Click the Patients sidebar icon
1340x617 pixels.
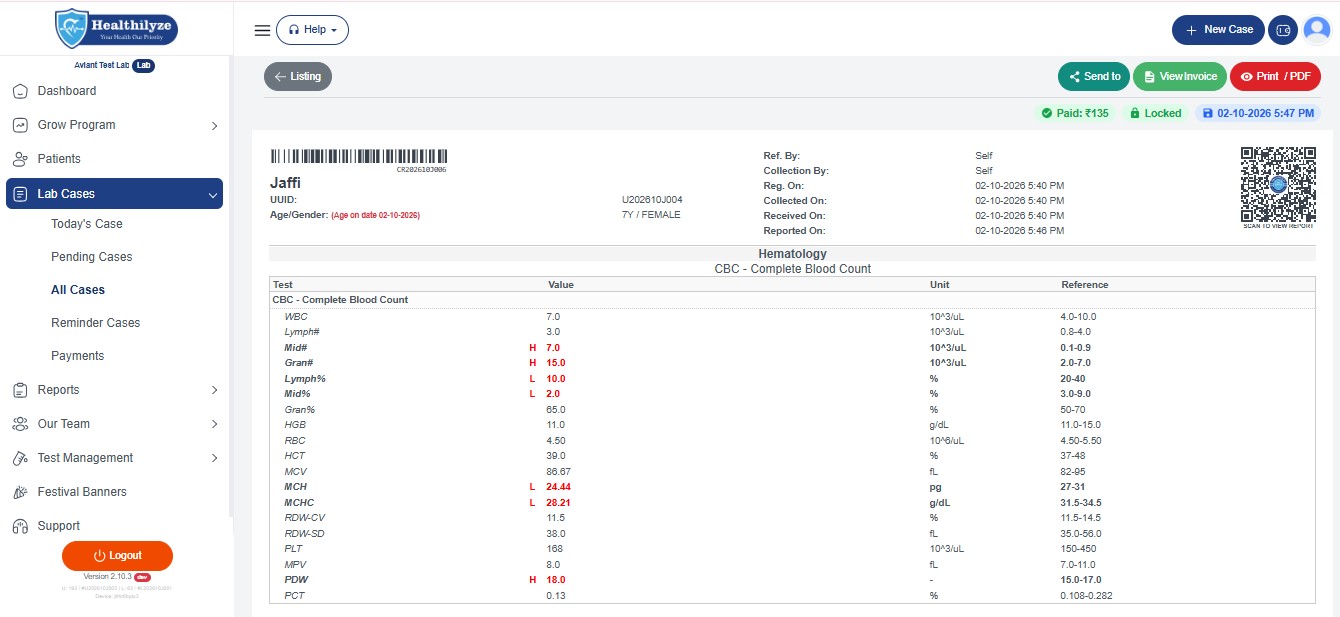pos(19,159)
